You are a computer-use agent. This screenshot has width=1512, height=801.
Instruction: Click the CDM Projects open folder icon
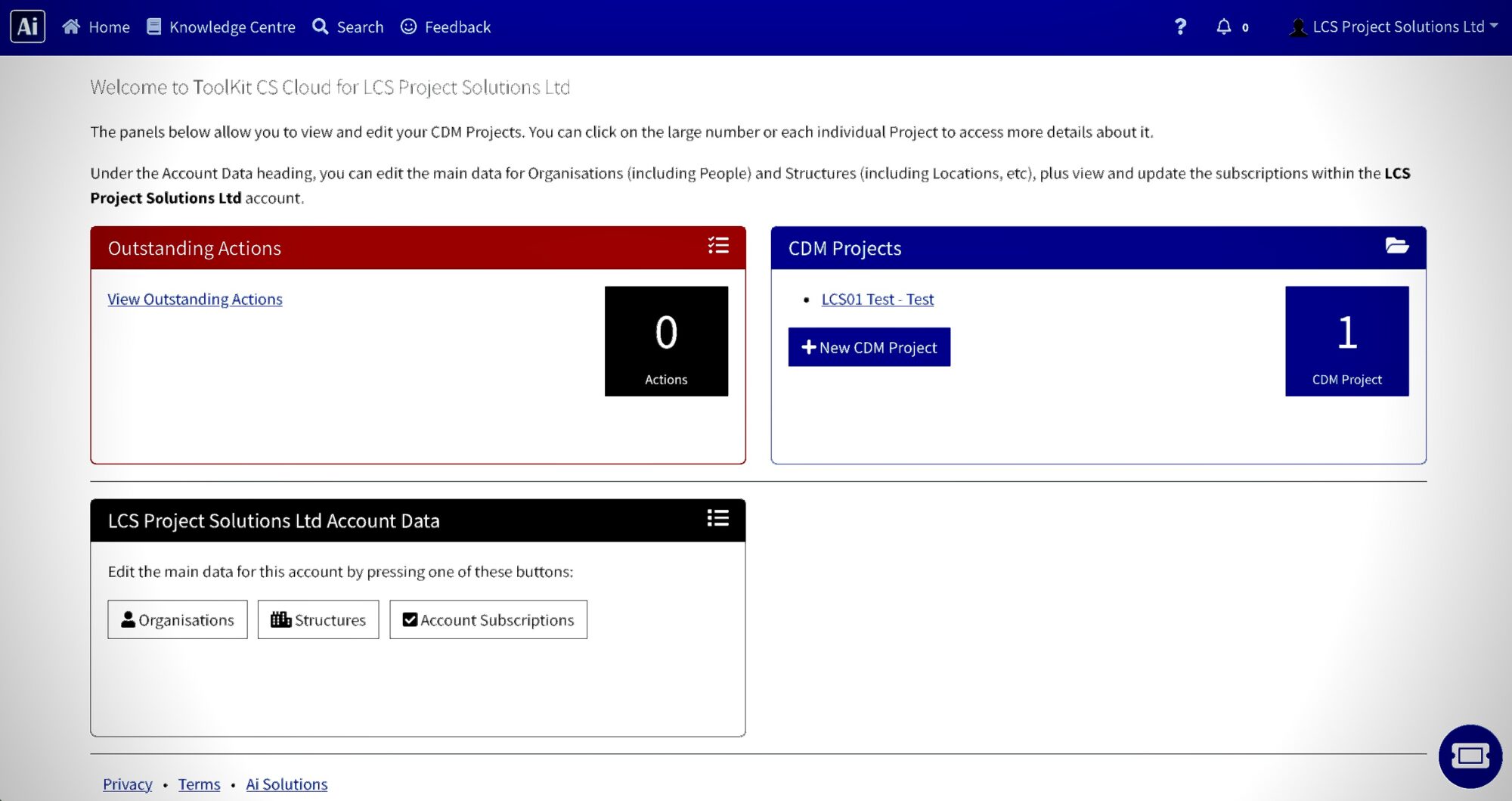[x=1396, y=246]
